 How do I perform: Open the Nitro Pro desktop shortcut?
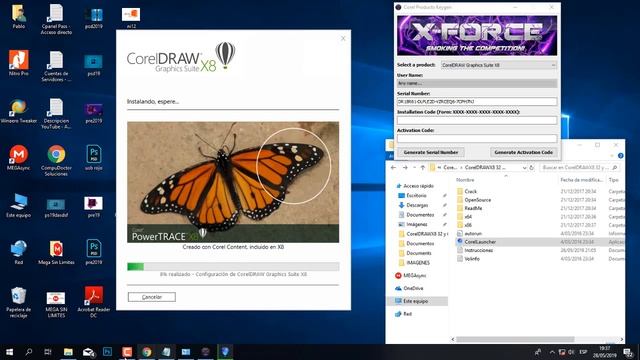tap(19, 63)
